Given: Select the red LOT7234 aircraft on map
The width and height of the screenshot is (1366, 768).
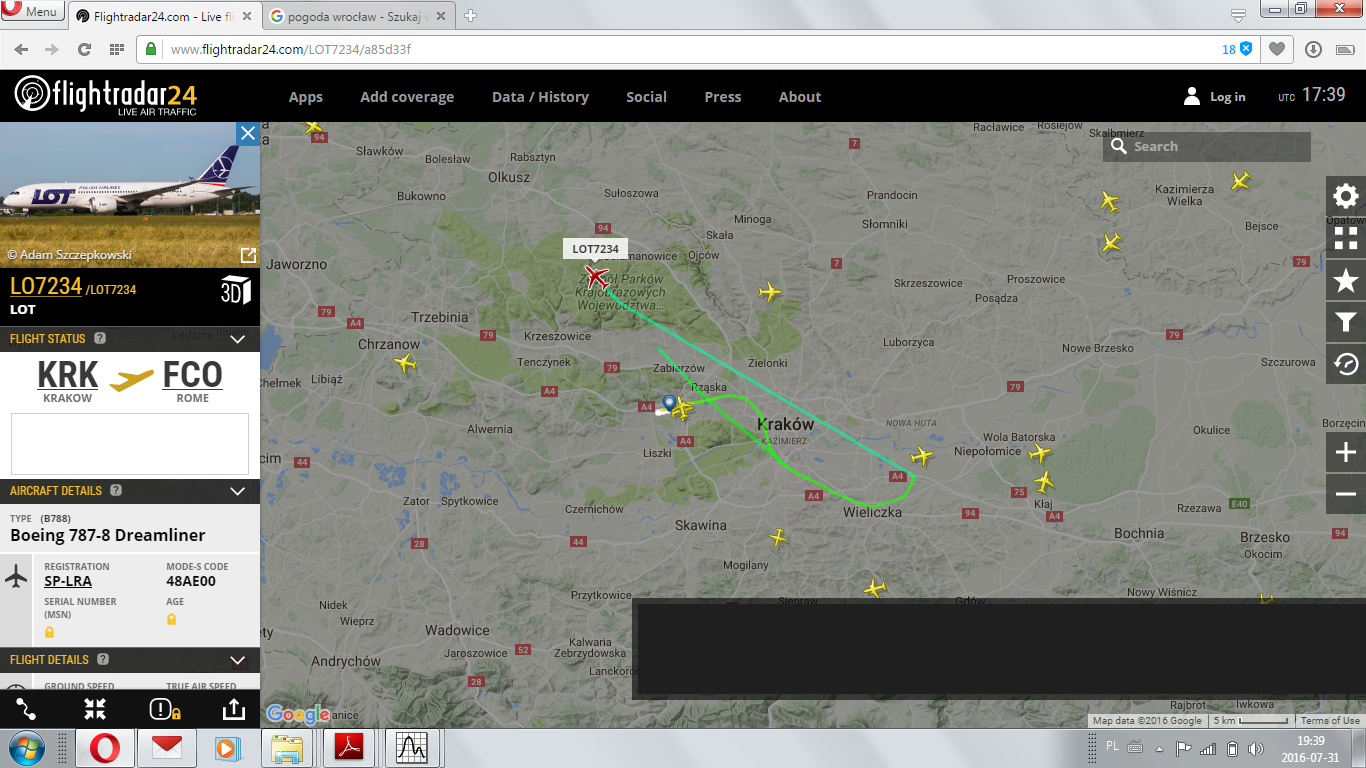Looking at the screenshot, I should pyautogui.click(x=597, y=276).
